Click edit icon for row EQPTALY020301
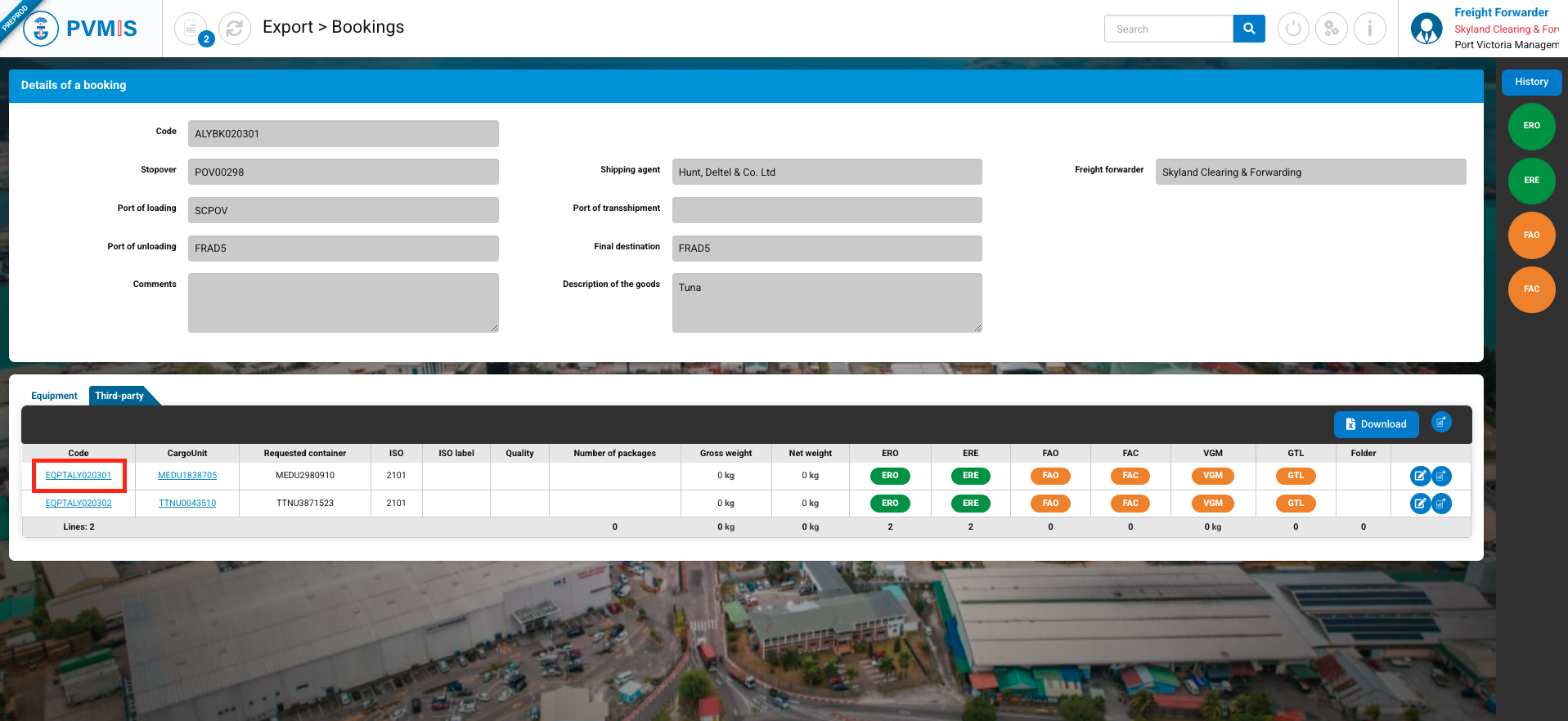Screen dimensions: 1568x721 pos(1420,476)
